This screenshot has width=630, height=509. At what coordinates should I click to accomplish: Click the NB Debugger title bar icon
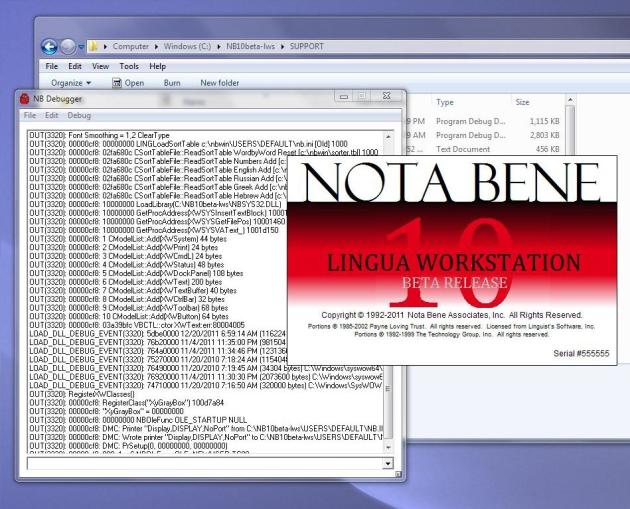25,99
